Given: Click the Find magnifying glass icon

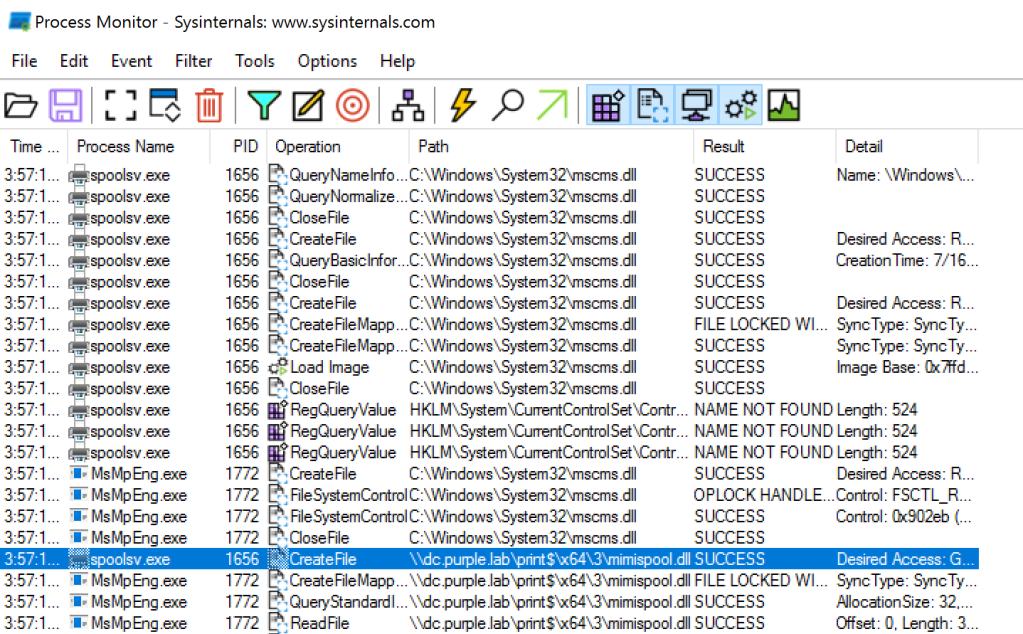Looking at the screenshot, I should point(508,105).
